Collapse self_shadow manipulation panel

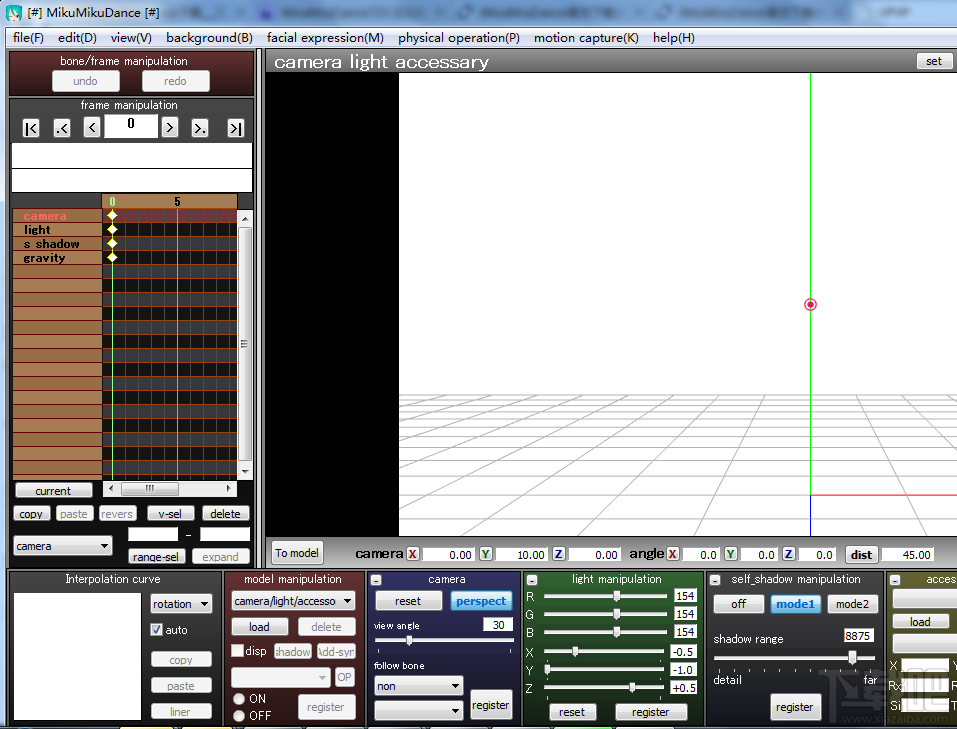[x=715, y=580]
